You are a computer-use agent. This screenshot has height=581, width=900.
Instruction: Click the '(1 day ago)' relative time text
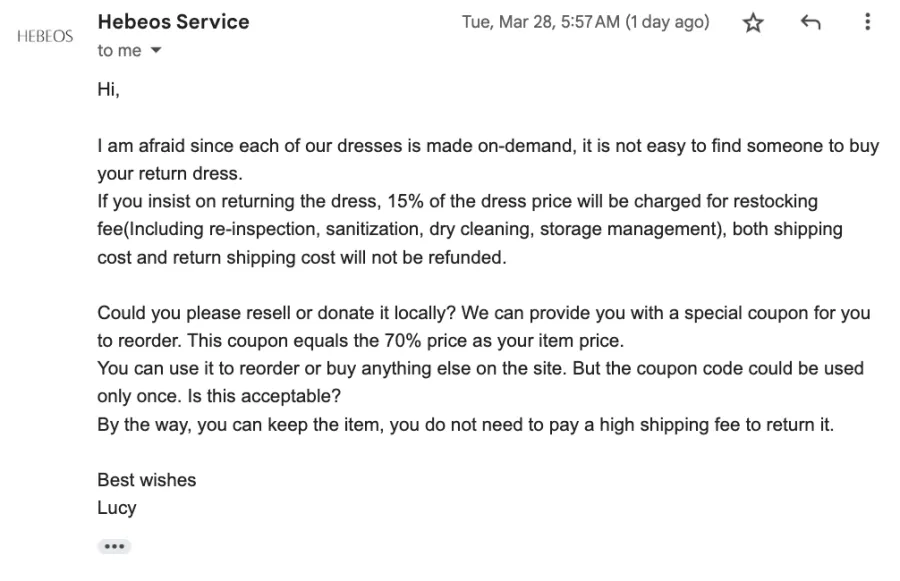pyautogui.click(x=668, y=22)
